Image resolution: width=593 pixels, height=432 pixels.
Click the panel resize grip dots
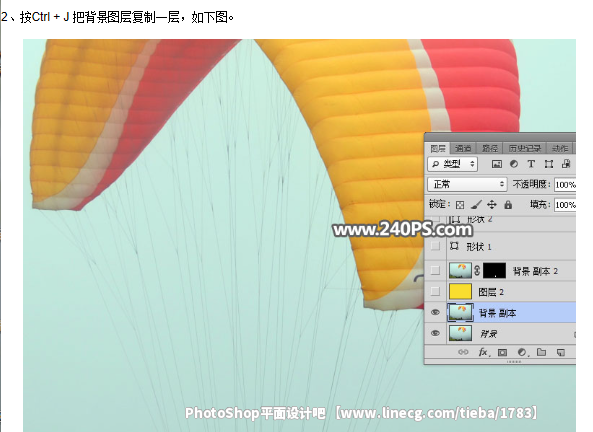(x=514, y=362)
